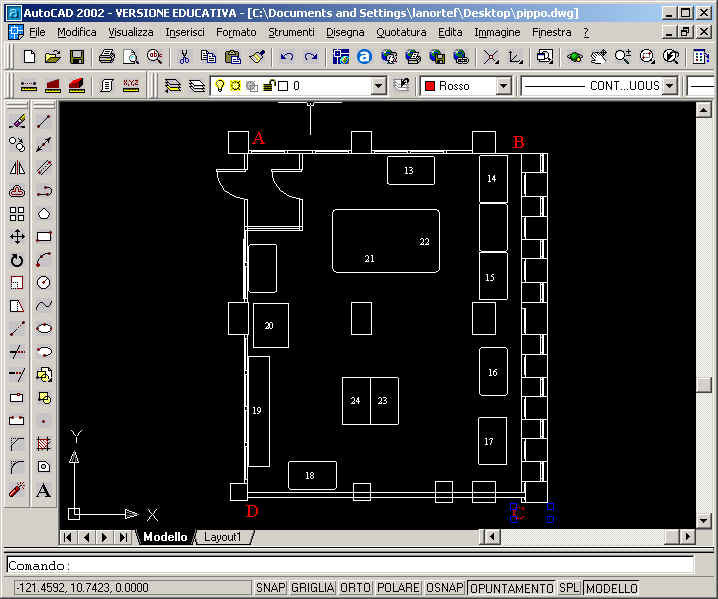
Task: Jump to the last layout tab arrow
Action: [x=124, y=537]
